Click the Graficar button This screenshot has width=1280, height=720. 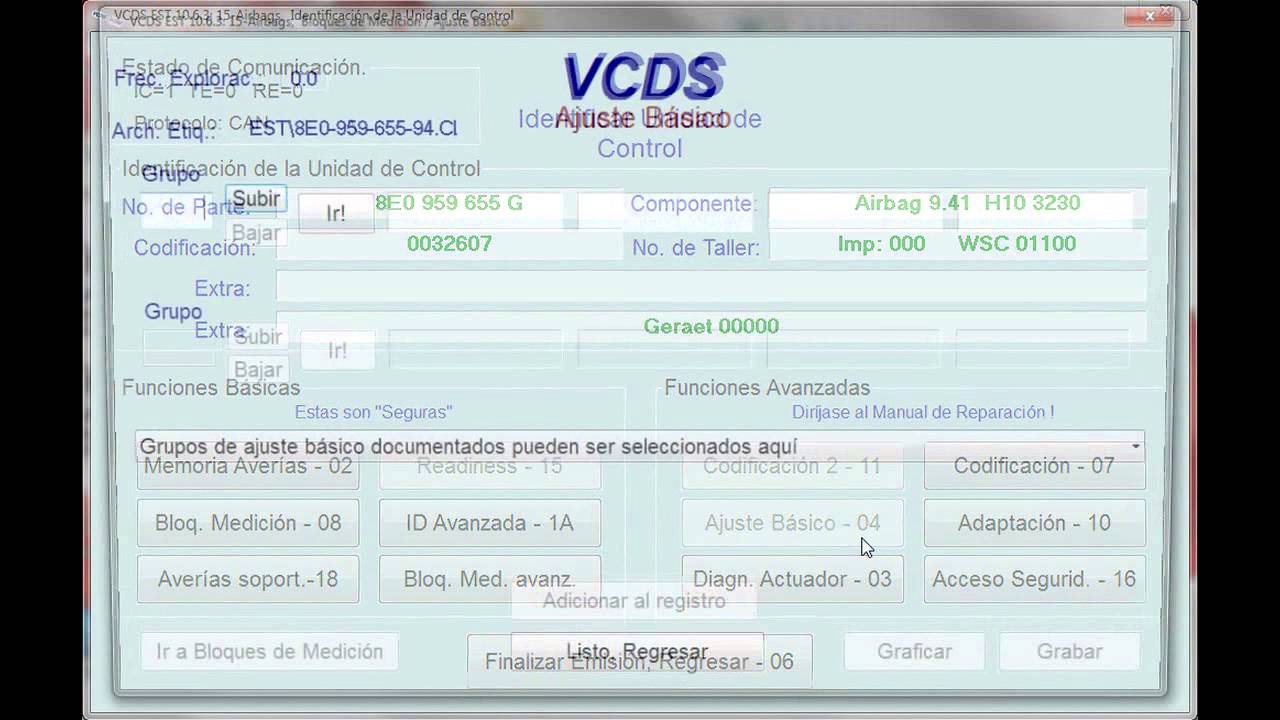pyautogui.click(x=914, y=652)
